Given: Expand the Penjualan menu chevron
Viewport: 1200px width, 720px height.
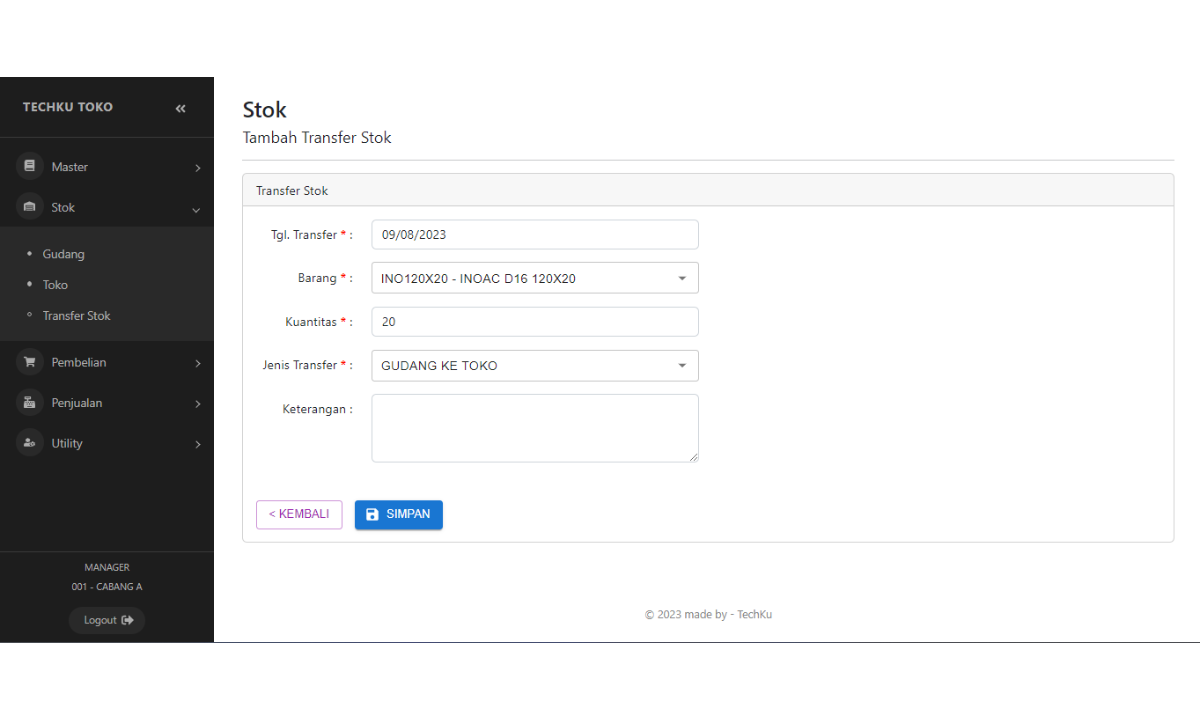Looking at the screenshot, I should [197, 404].
